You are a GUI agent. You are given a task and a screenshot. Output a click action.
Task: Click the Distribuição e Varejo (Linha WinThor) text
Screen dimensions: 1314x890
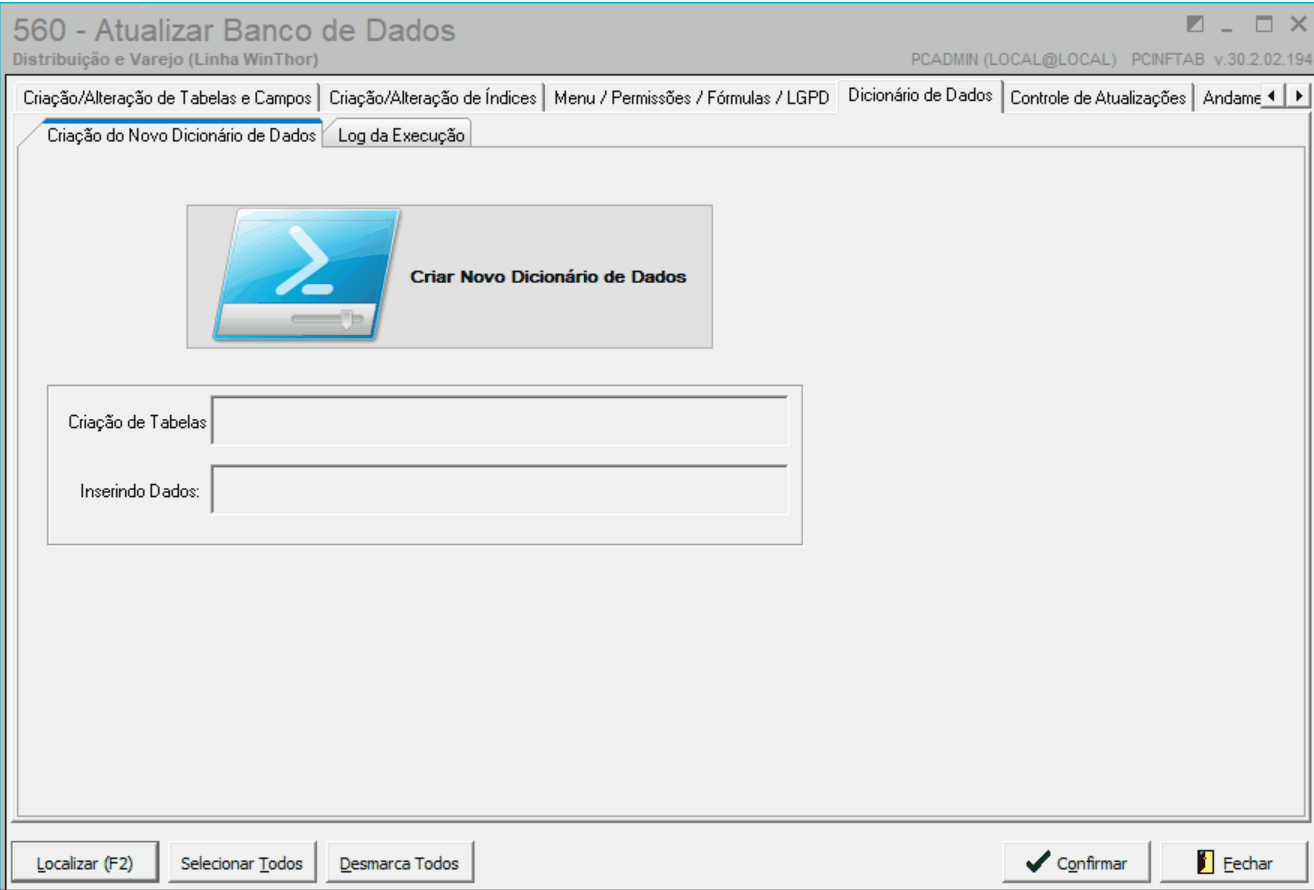[166, 60]
